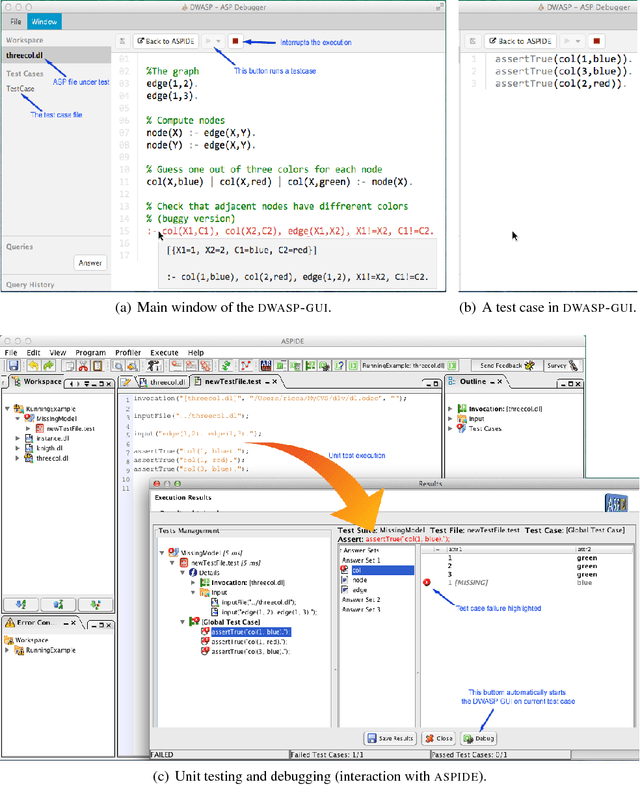Click the Cut scissors icon in ASPIDE toolbar
The width and height of the screenshot is (640, 807).
[x=83, y=365]
